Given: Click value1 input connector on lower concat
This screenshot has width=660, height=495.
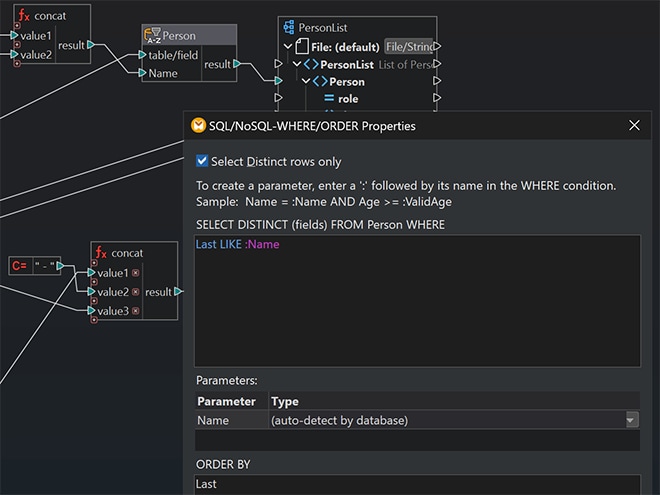Looking at the screenshot, I should (x=91, y=273).
